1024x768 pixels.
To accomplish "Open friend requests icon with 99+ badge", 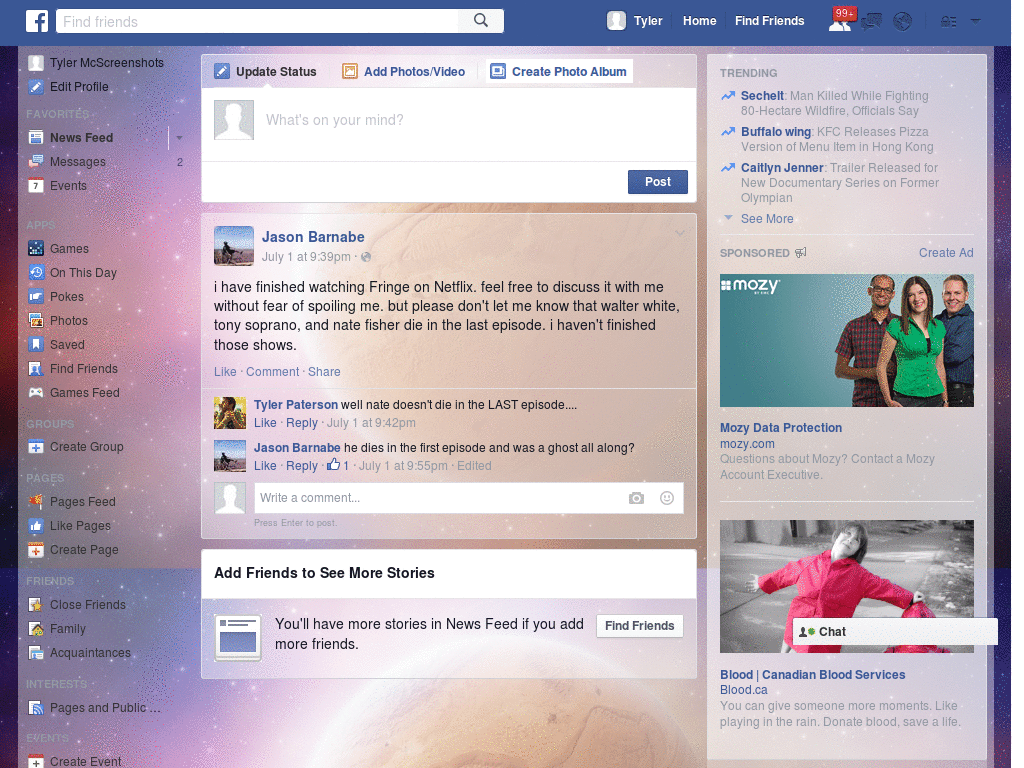I will pyautogui.click(x=840, y=21).
